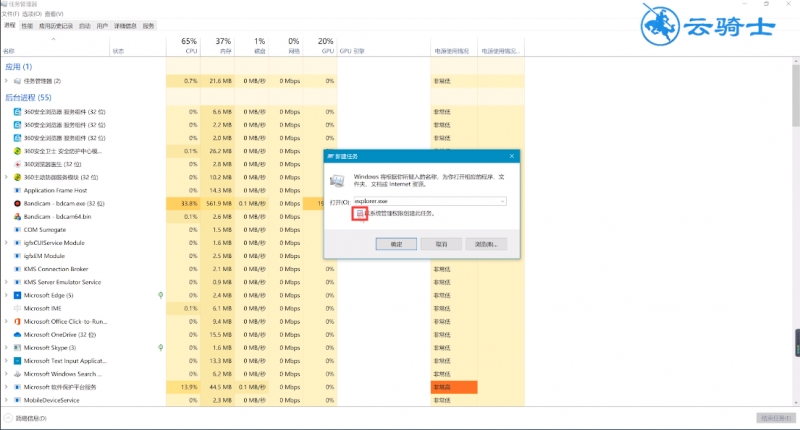Click the Bandicam bdcam64.bin icon
The height and width of the screenshot is (430, 800).
pyautogui.click(x=17, y=217)
